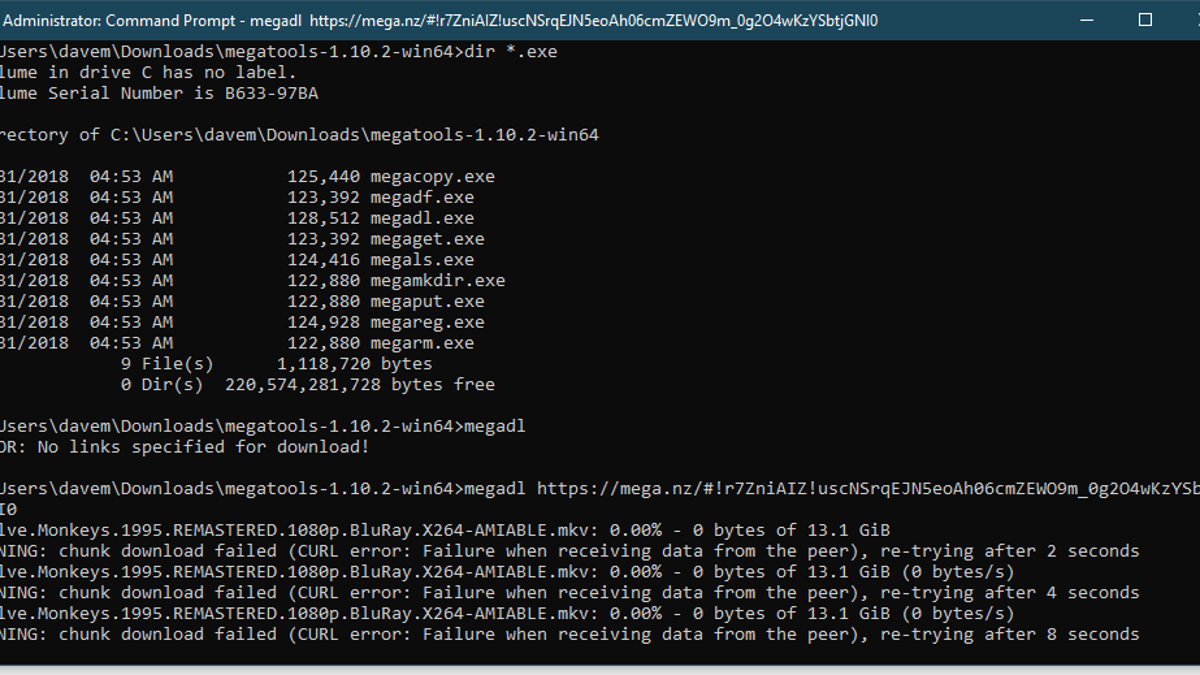Click the megaget.exe filename entry
The width and height of the screenshot is (1200, 675).
pos(427,239)
